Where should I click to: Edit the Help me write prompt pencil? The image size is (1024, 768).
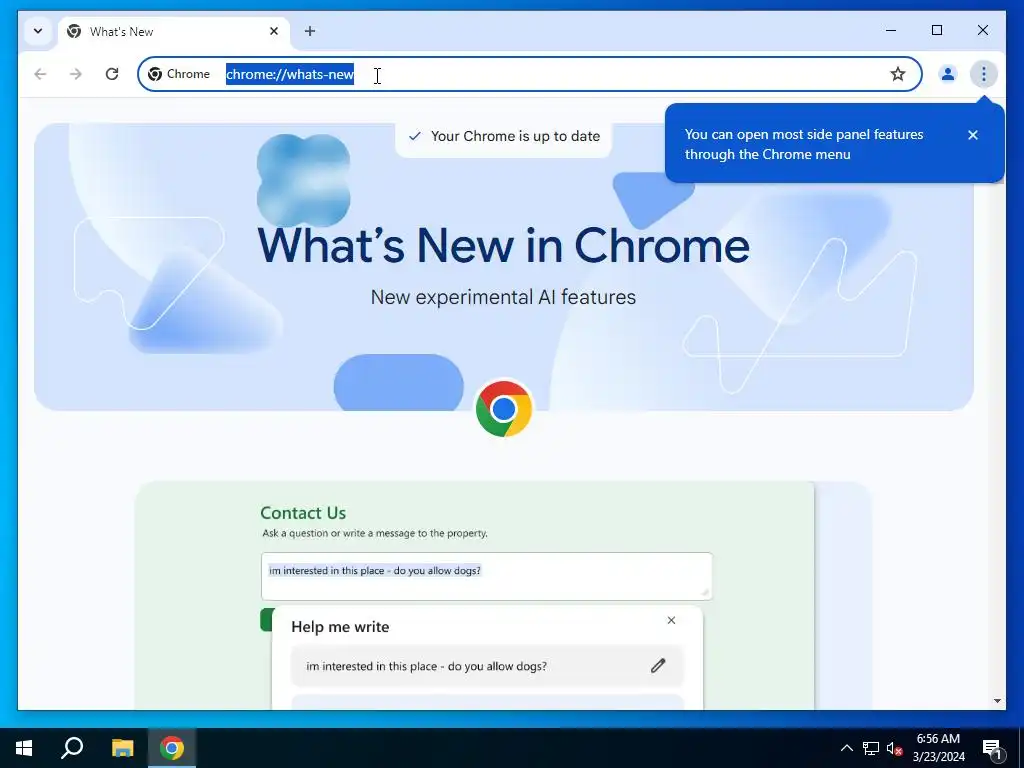point(658,665)
